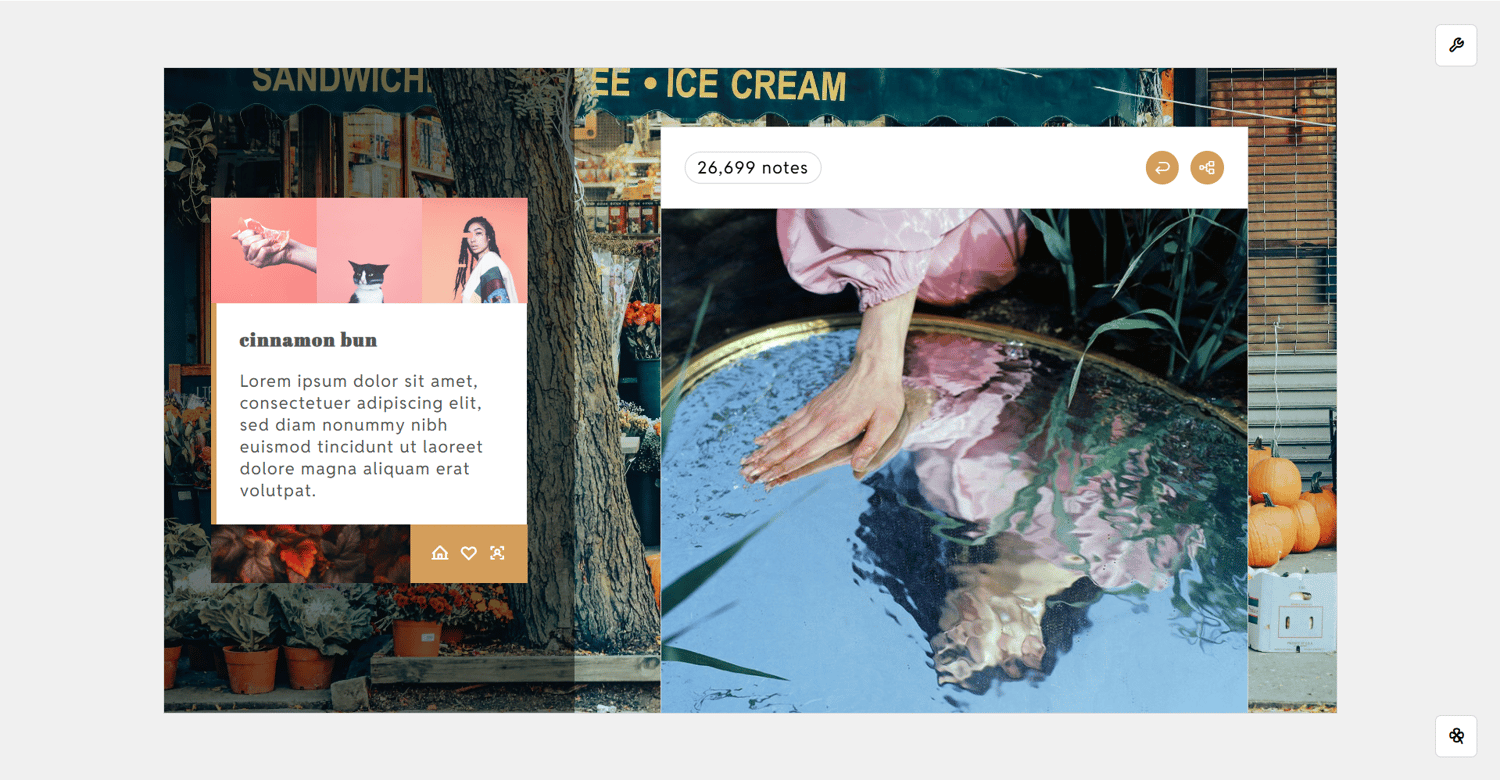1500x780 pixels.
Task: Click the white post header bar
Action: click(x=954, y=168)
